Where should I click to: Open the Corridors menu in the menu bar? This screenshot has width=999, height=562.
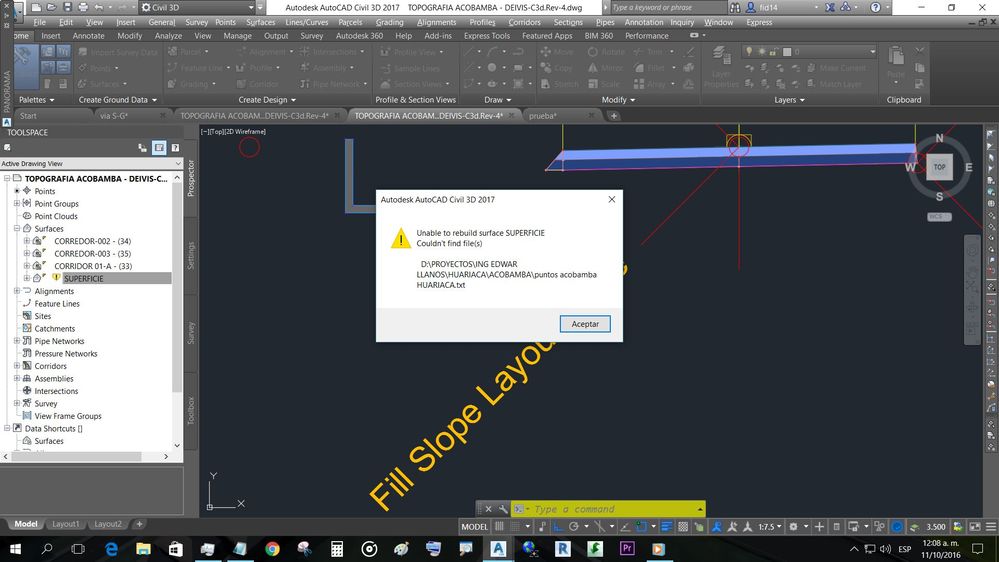(524, 22)
